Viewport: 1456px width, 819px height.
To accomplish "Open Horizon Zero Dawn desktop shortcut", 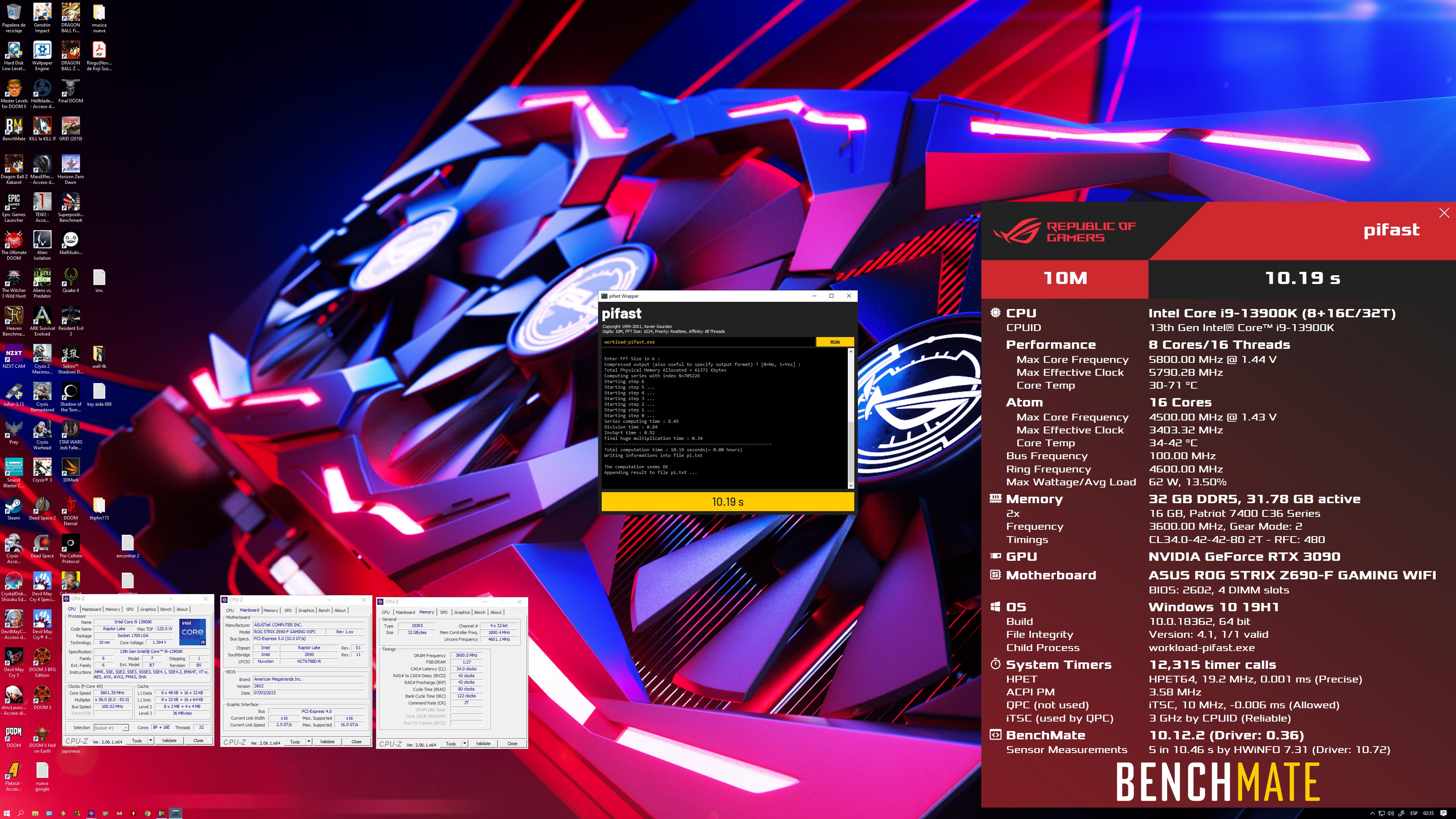I will pyautogui.click(x=71, y=169).
